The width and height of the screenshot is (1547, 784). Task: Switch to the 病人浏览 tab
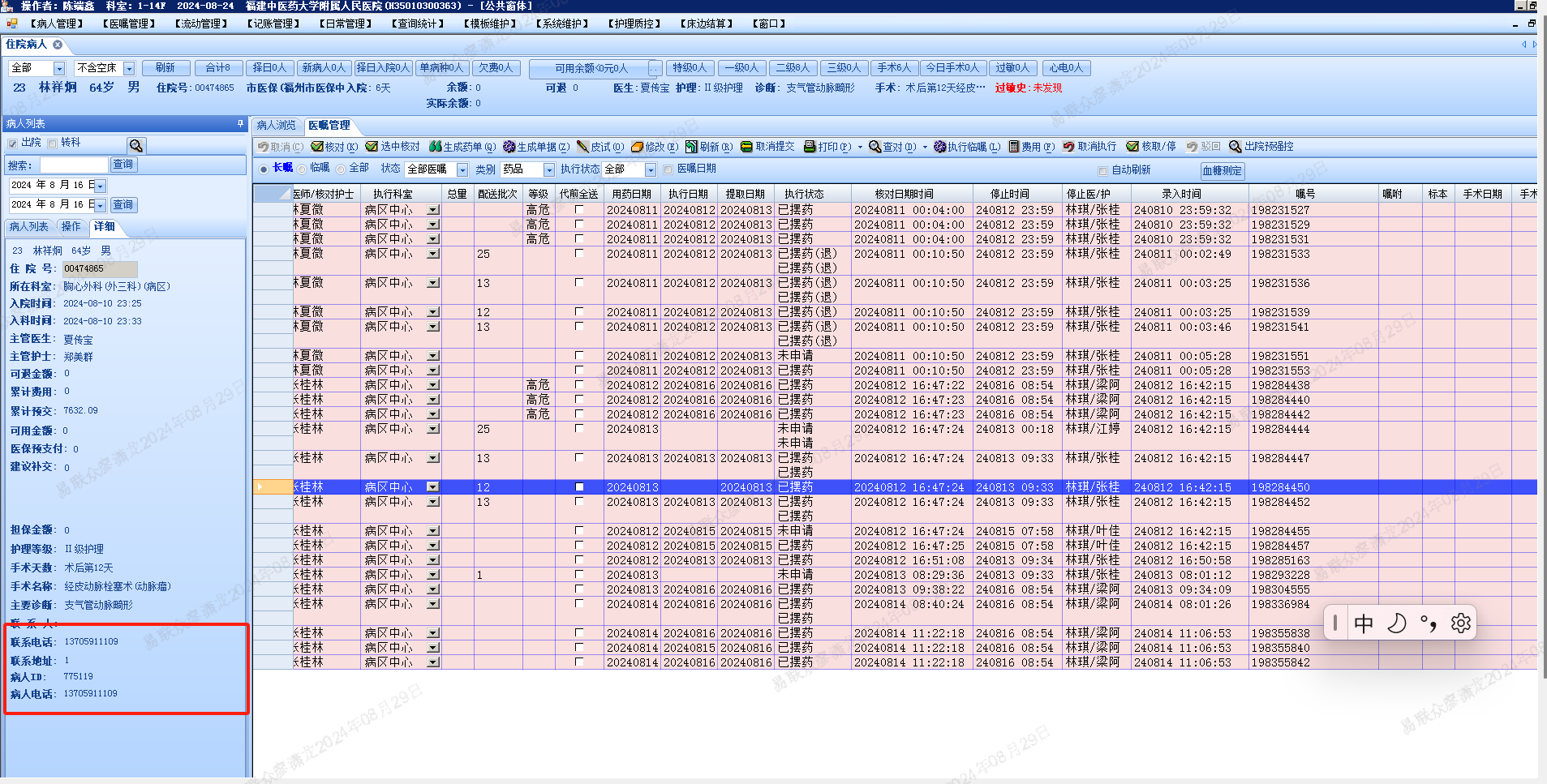pyautogui.click(x=277, y=125)
